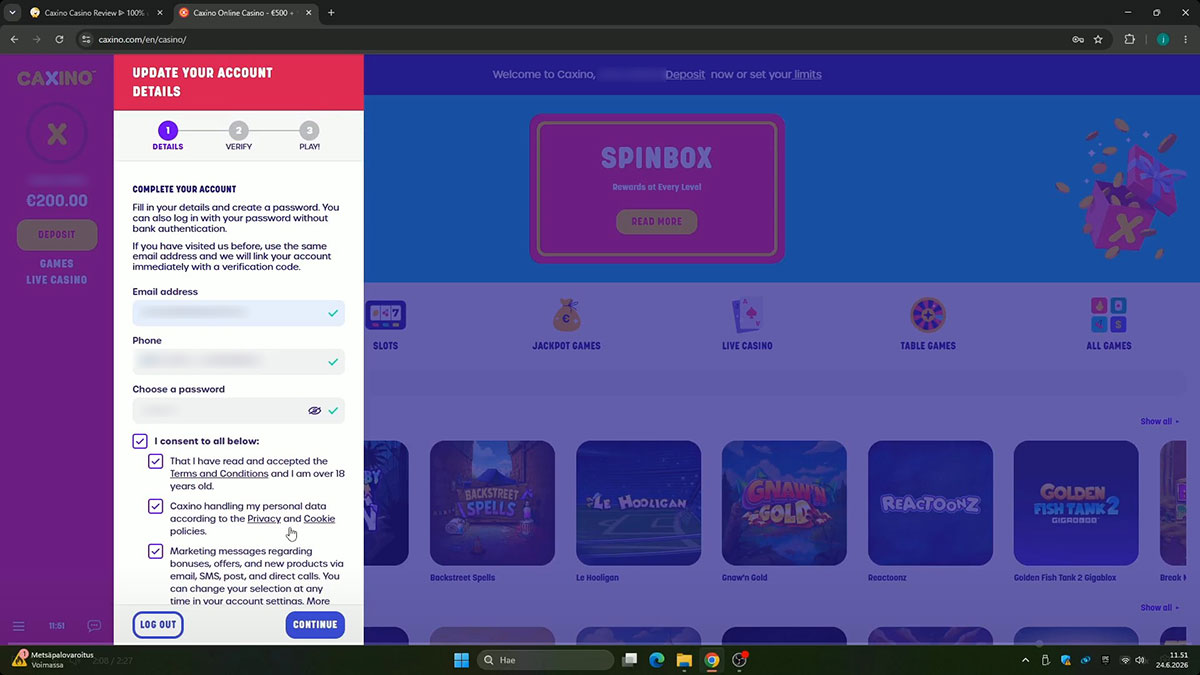Click into the Email address field

point(238,313)
